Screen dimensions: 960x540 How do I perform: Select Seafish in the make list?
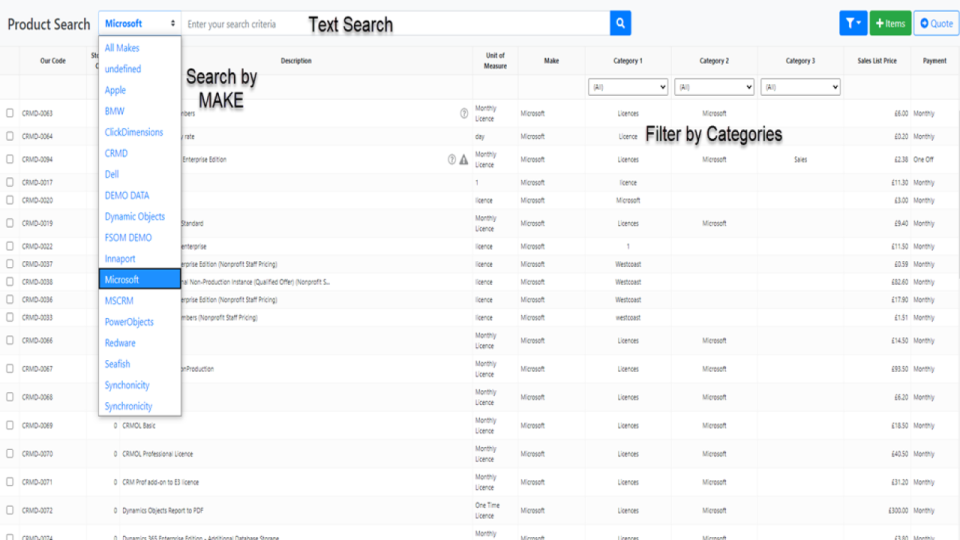[117, 364]
